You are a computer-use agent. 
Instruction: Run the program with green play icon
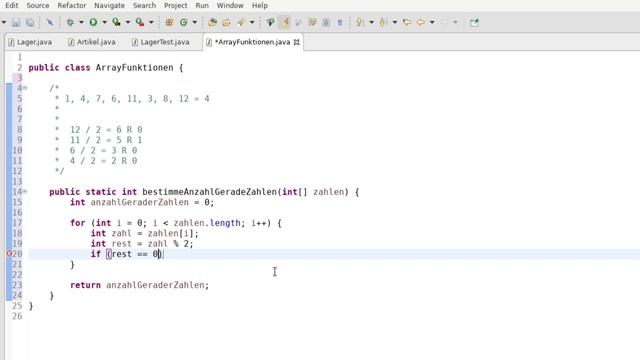pos(93,22)
